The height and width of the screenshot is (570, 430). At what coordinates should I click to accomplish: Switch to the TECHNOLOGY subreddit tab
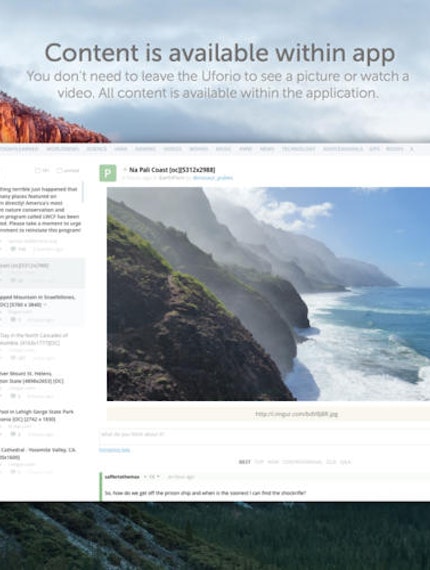(298, 149)
